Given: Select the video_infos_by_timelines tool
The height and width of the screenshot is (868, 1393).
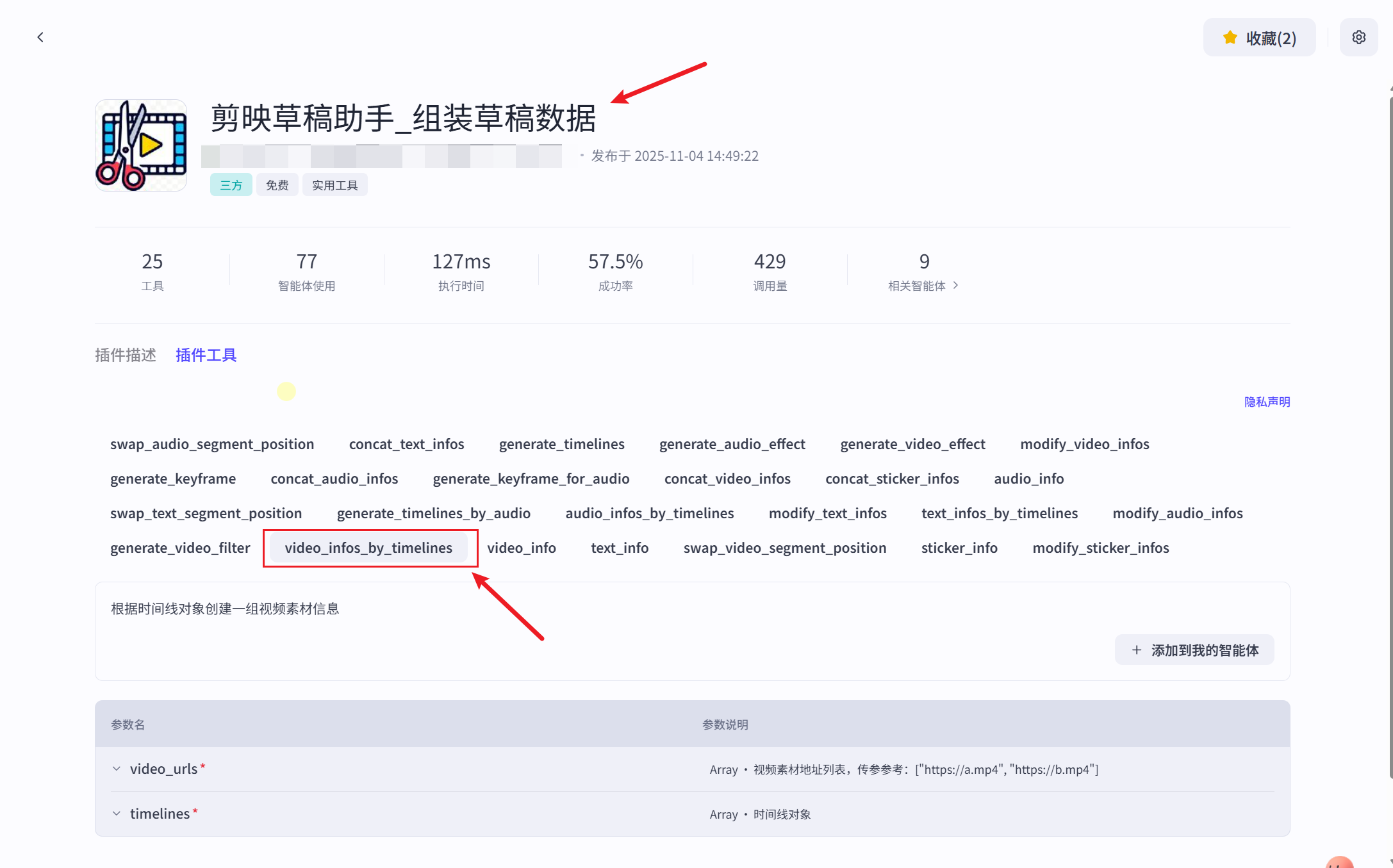Looking at the screenshot, I should (x=369, y=548).
